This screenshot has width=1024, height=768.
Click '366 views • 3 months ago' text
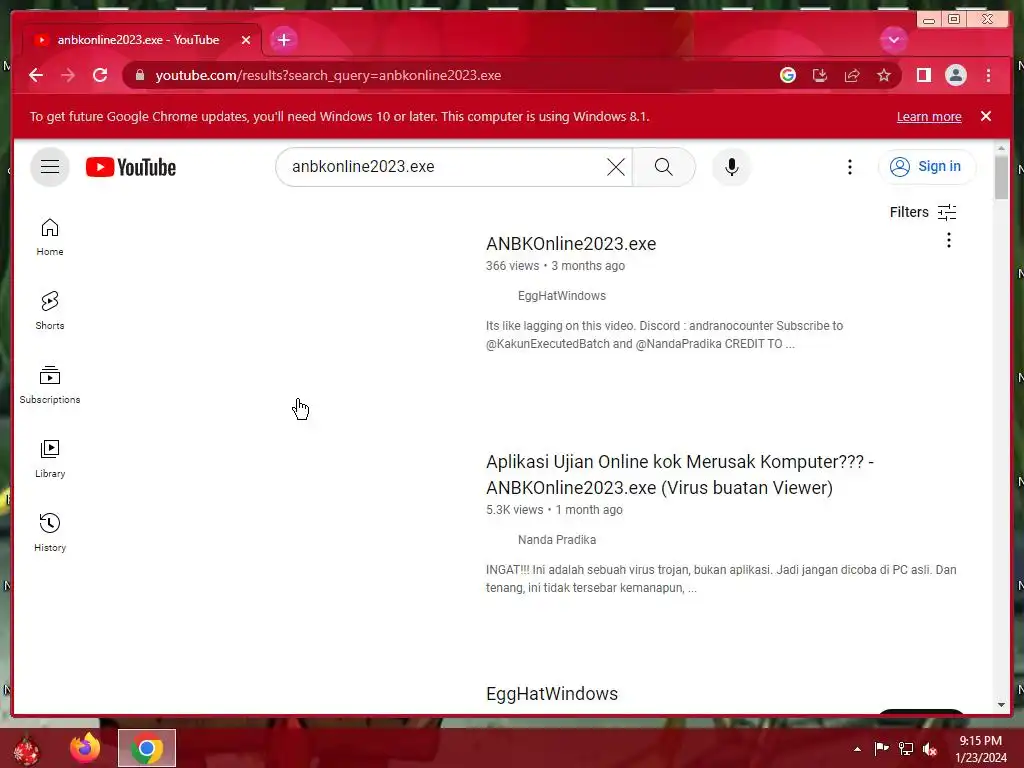tap(555, 266)
